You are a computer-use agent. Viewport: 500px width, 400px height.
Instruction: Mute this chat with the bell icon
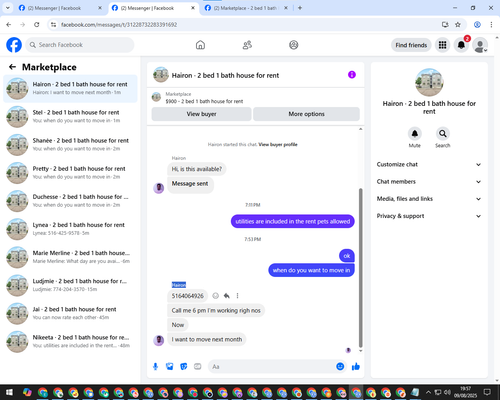click(415, 134)
